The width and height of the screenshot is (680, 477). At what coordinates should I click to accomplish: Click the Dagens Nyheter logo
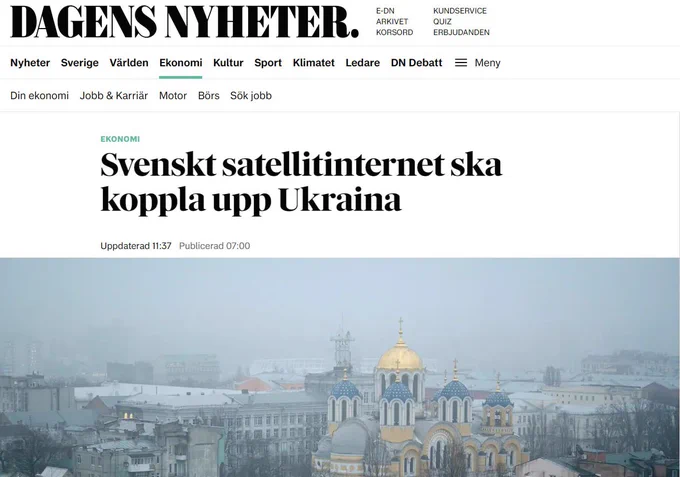(x=184, y=22)
